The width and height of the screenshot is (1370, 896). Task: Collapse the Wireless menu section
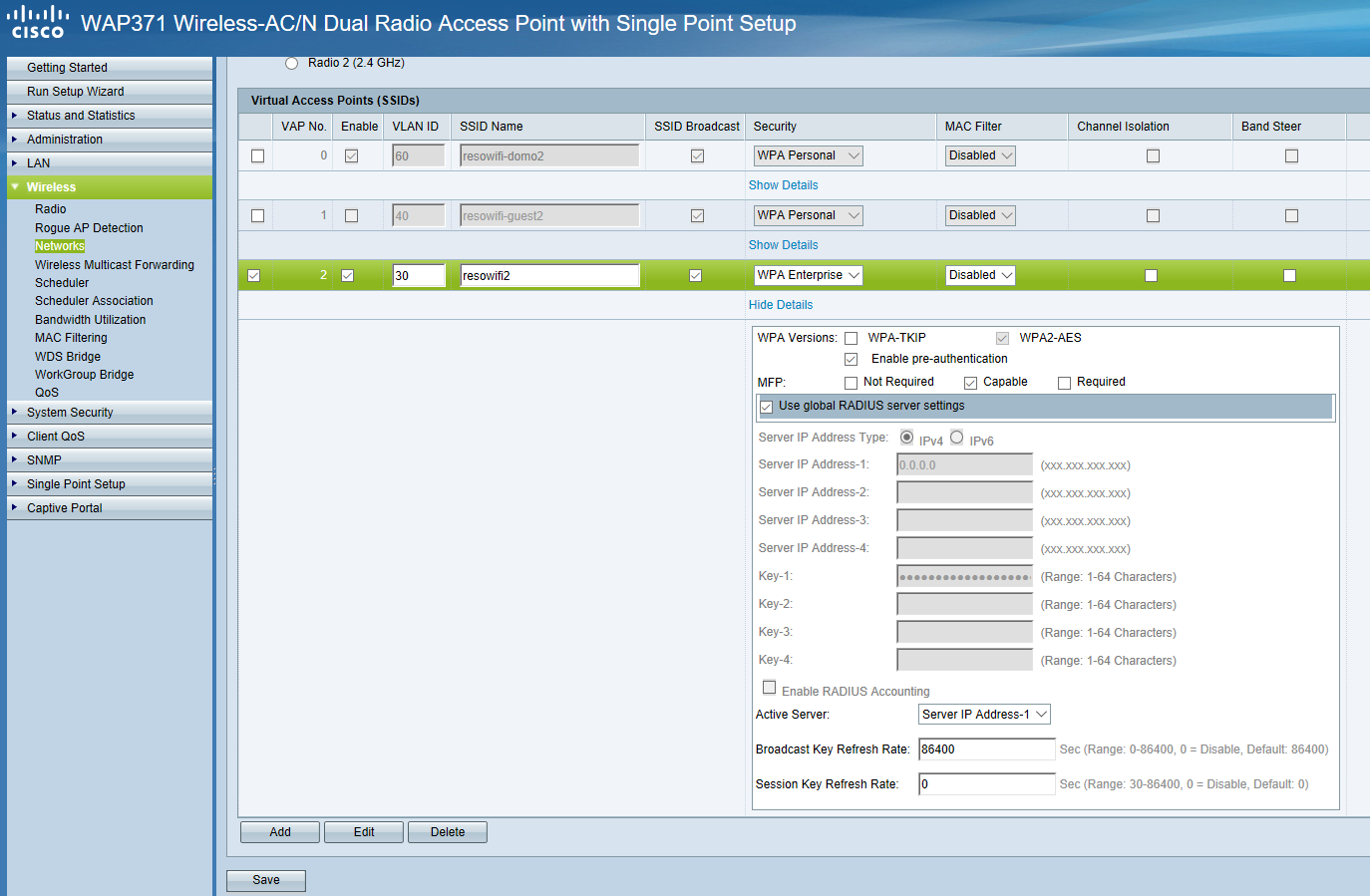(x=110, y=187)
